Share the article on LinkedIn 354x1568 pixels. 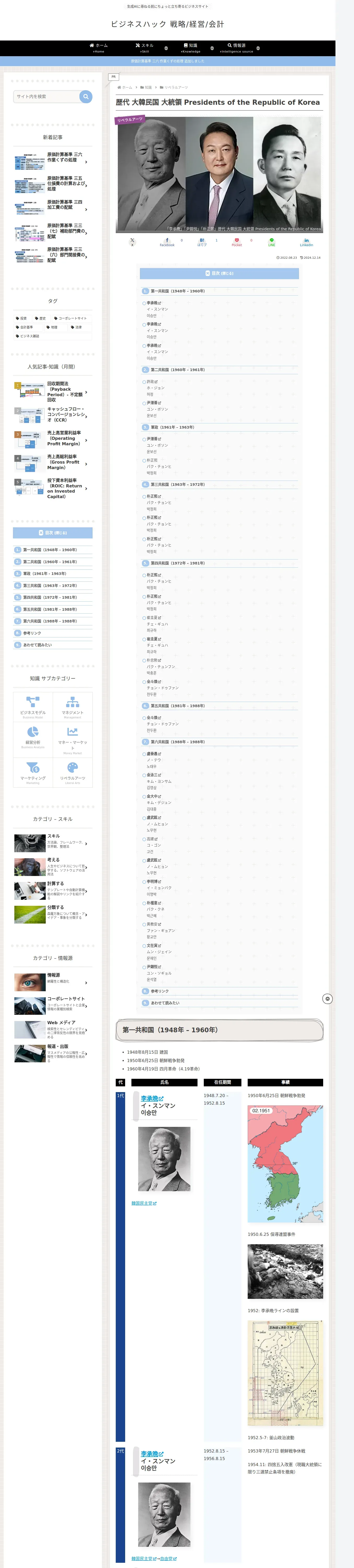pos(306,242)
